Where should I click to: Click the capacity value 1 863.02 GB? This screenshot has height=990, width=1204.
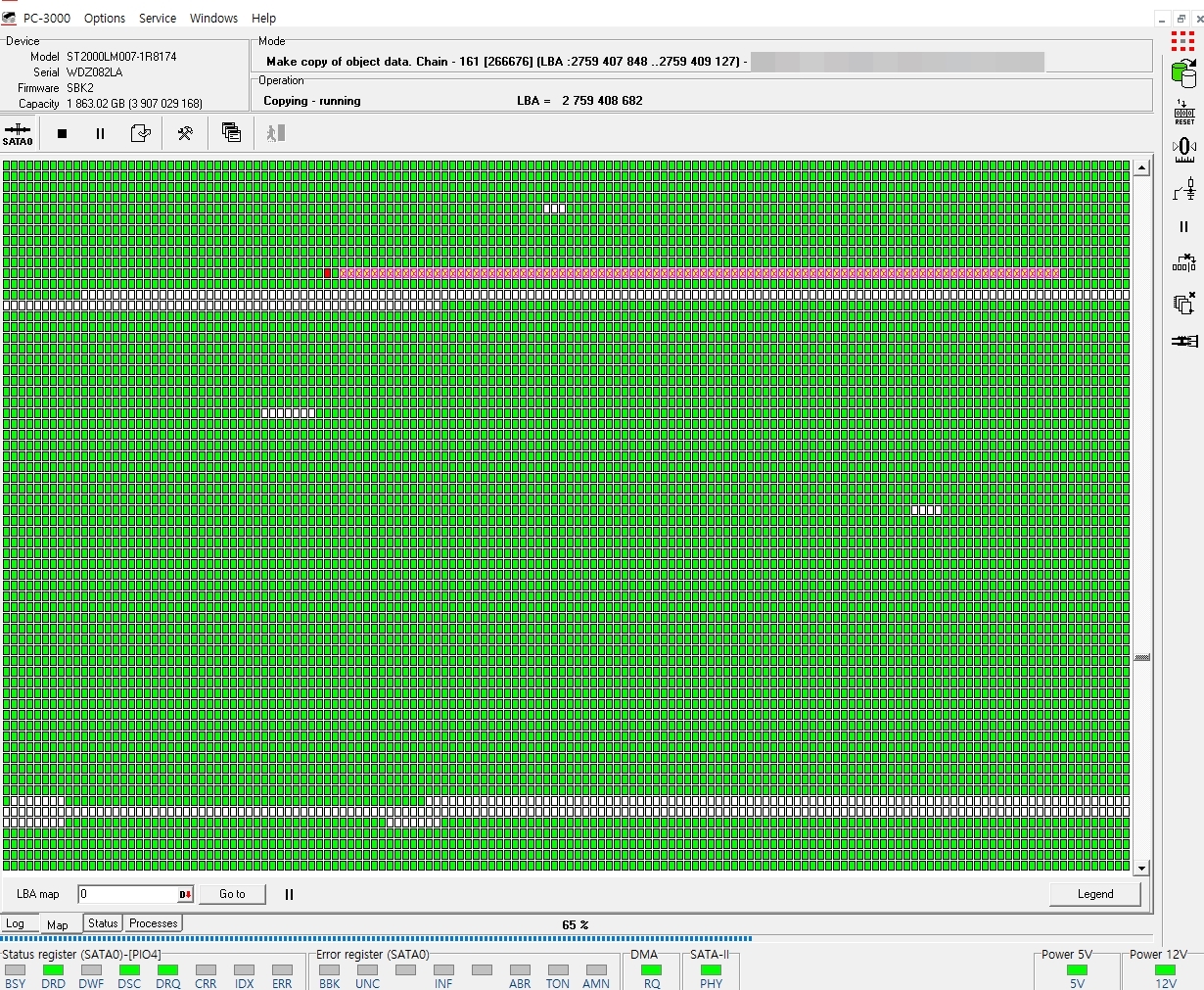click(x=97, y=104)
